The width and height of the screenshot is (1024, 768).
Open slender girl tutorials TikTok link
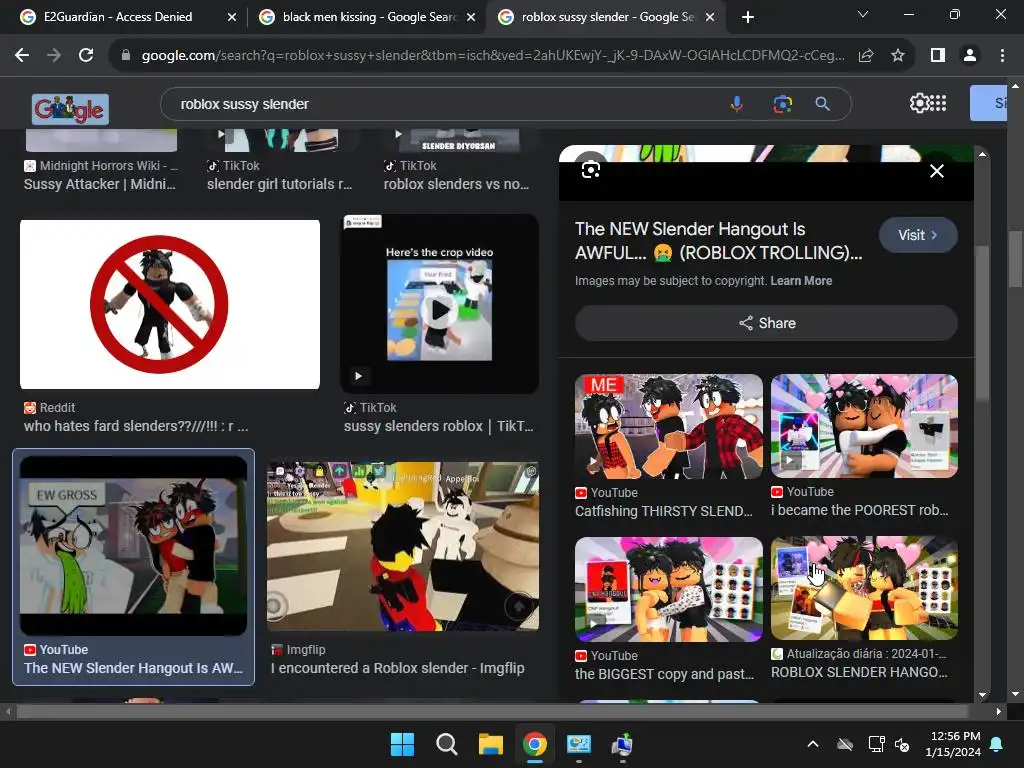coord(280,184)
